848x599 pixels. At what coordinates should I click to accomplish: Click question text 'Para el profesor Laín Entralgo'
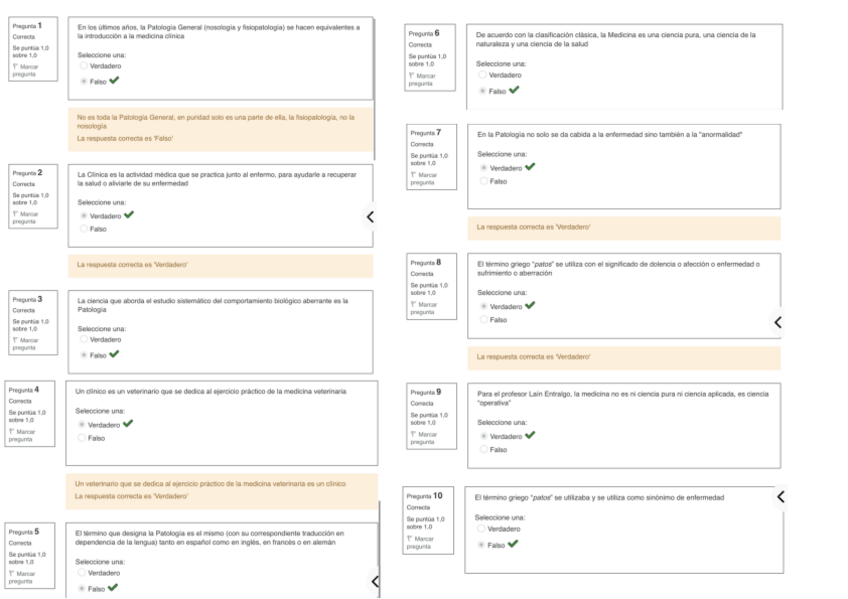pyautogui.click(x=622, y=398)
